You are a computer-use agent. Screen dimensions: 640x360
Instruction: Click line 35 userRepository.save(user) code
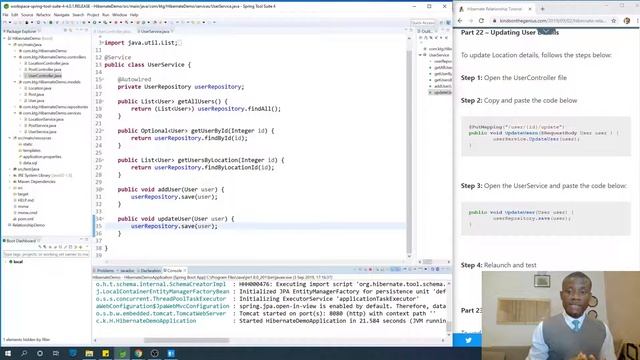click(174, 226)
